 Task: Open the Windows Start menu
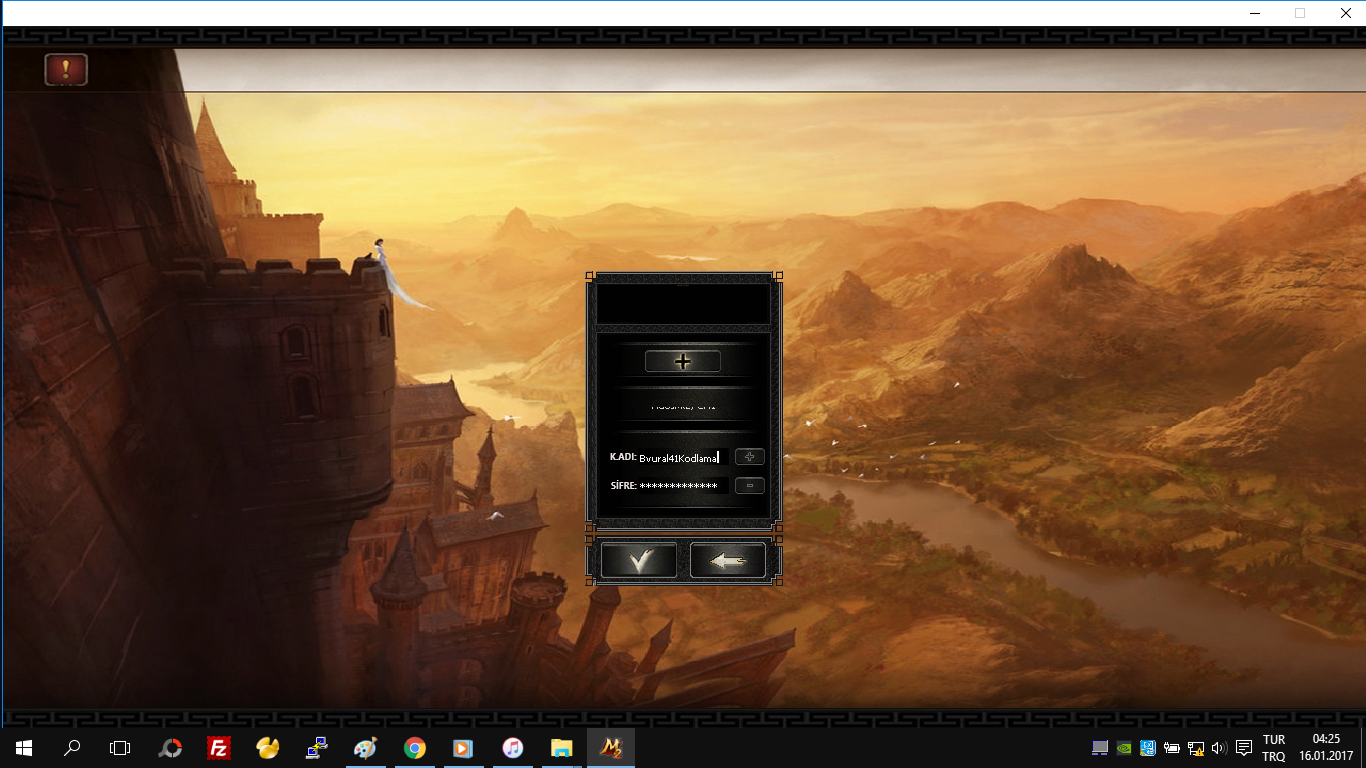24,748
